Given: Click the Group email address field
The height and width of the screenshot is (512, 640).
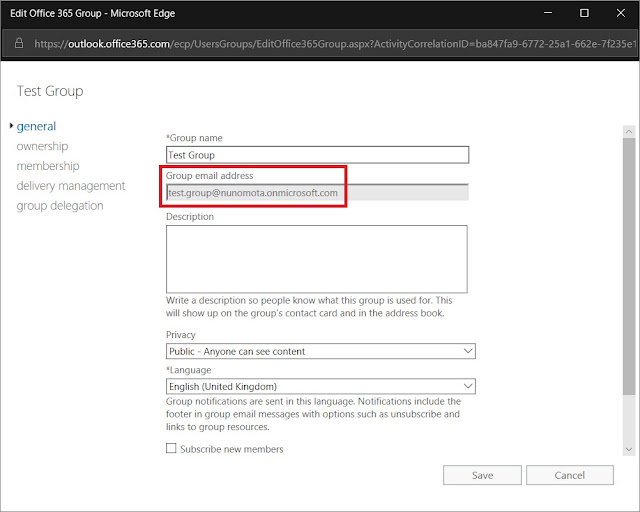Looking at the screenshot, I should click(x=317, y=192).
